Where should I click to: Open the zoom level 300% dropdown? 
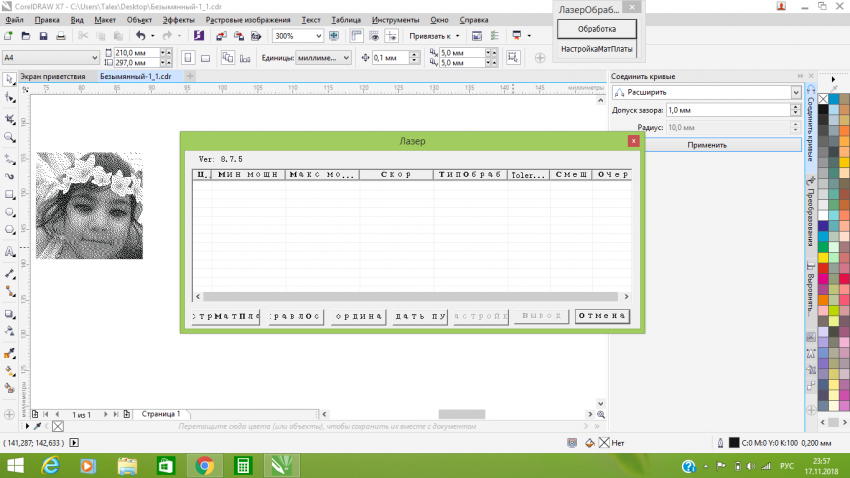click(318, 36)
